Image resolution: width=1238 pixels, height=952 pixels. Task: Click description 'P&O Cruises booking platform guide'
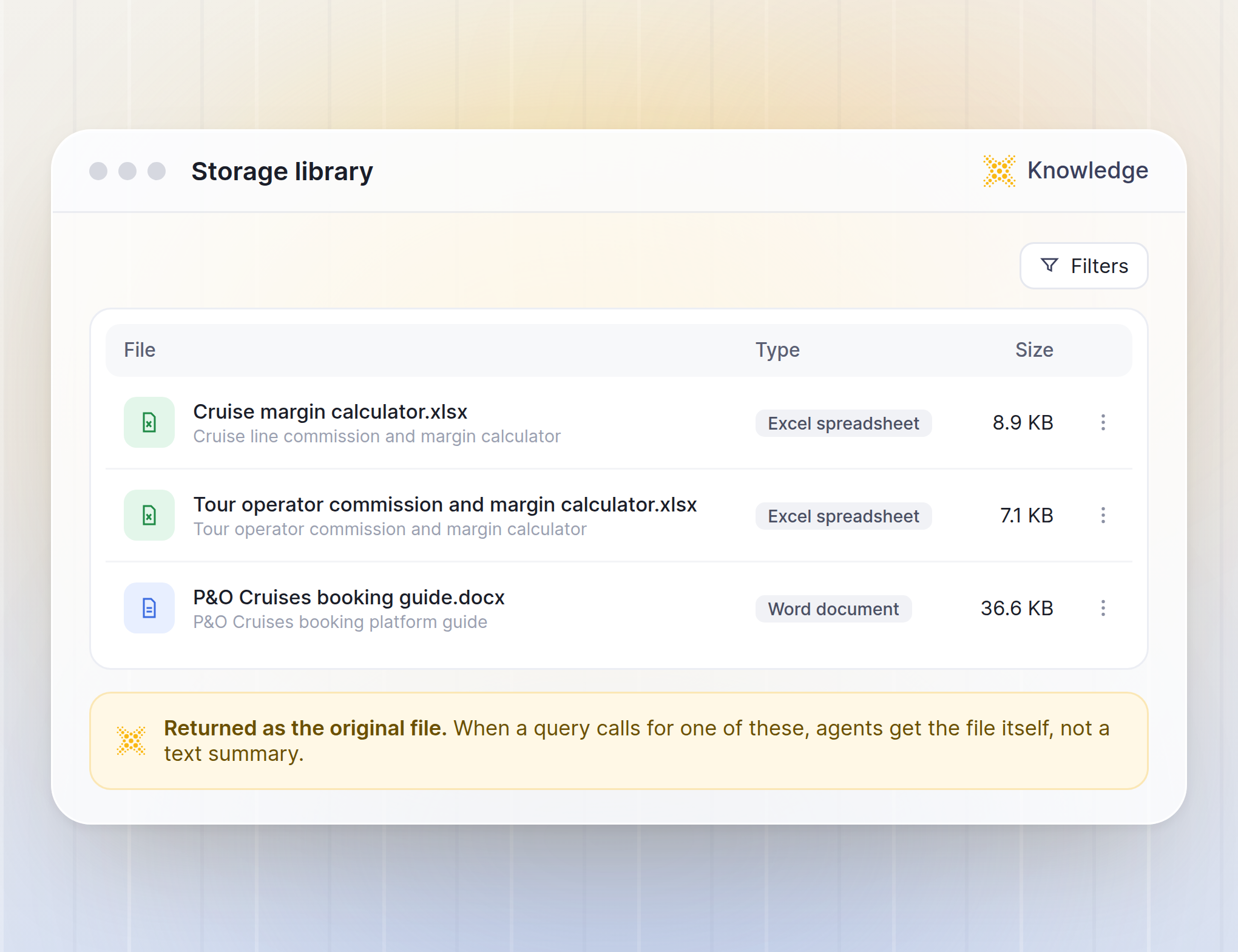click(x=340, y=622)
